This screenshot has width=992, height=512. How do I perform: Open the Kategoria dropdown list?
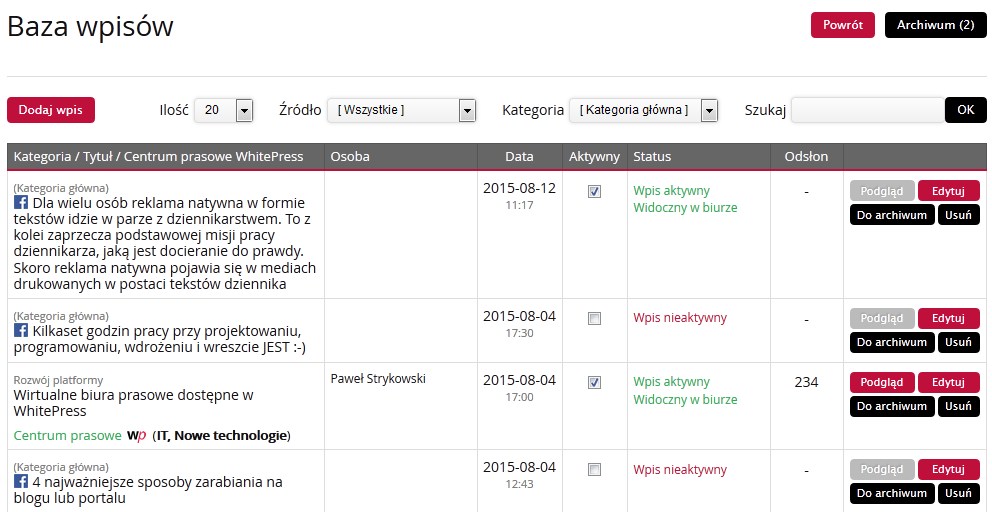(643, 110)
